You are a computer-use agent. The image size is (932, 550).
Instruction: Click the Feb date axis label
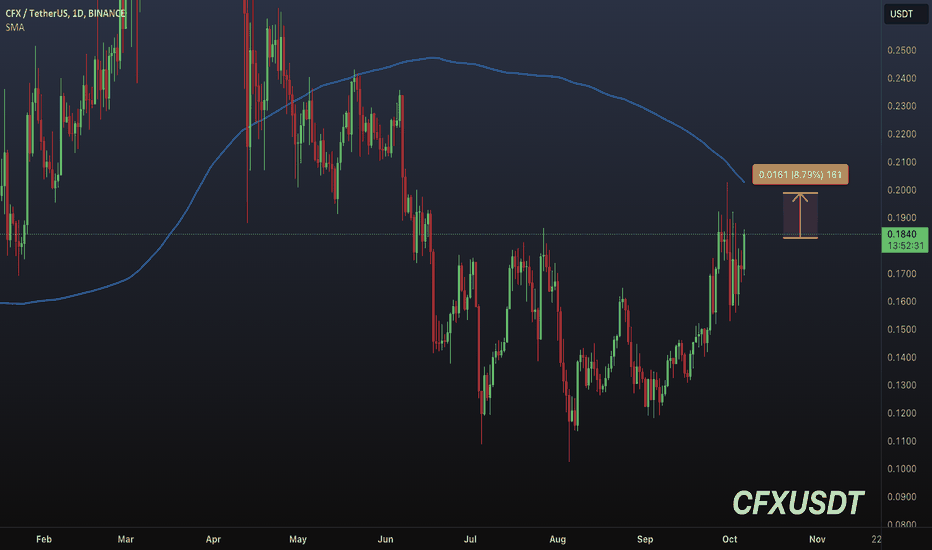click(x=44, y=539)
